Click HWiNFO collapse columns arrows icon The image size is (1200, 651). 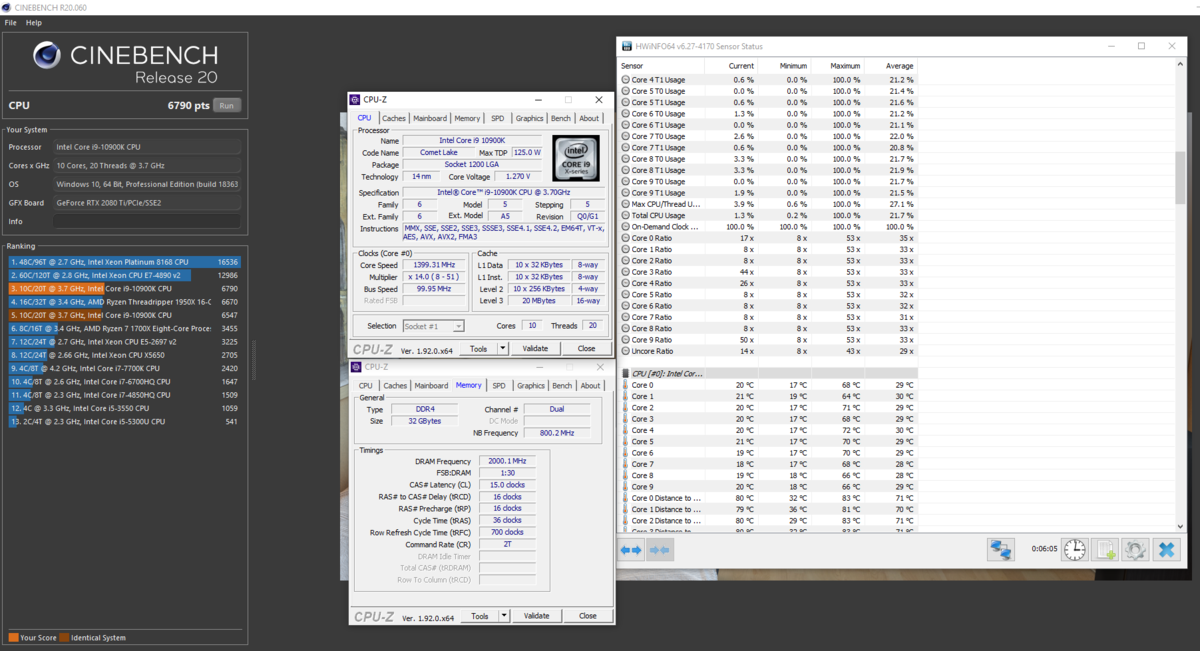(658, 550)
